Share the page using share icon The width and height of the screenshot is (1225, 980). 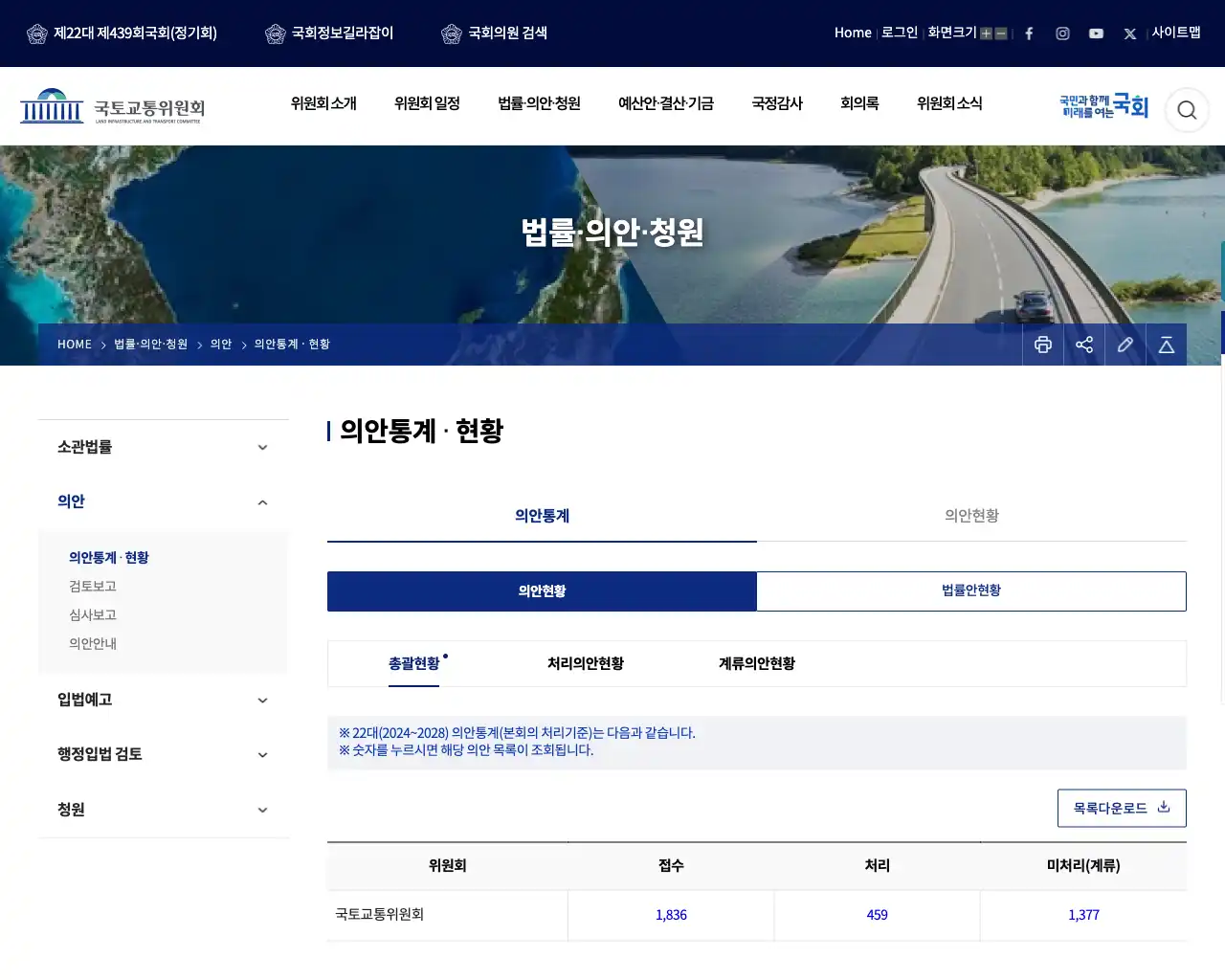[x=1084, y=345]
